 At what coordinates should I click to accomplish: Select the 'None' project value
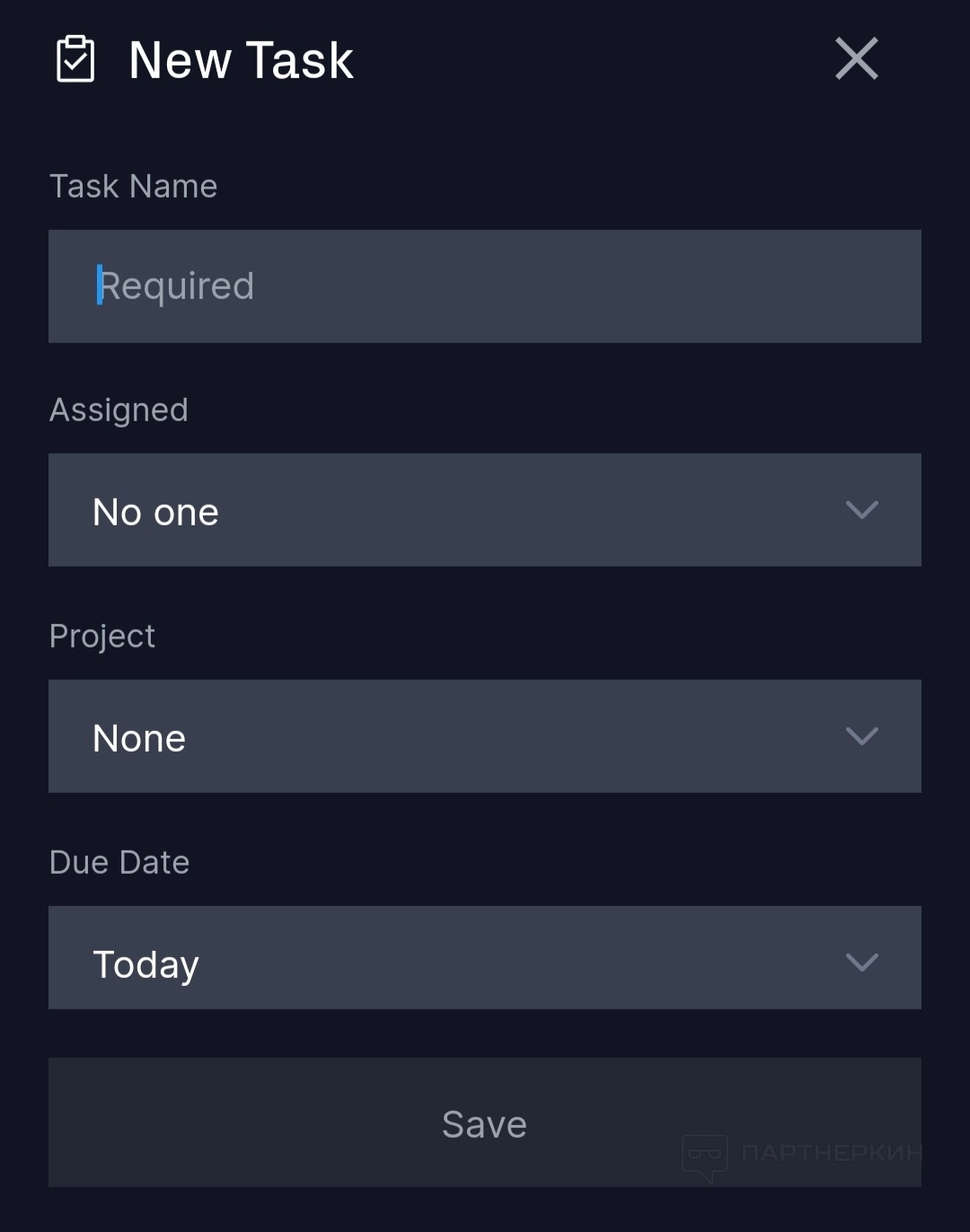[x=139, y=739]
